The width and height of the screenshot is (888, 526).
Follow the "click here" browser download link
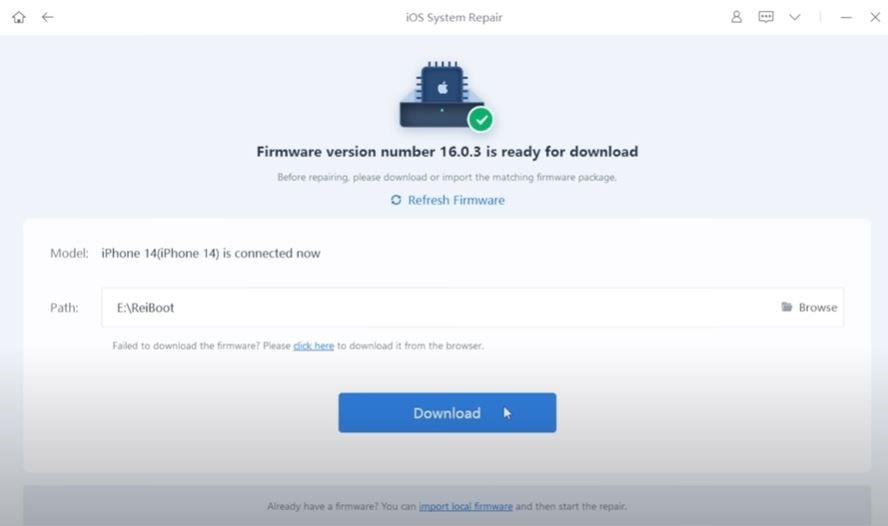(313, 345)
